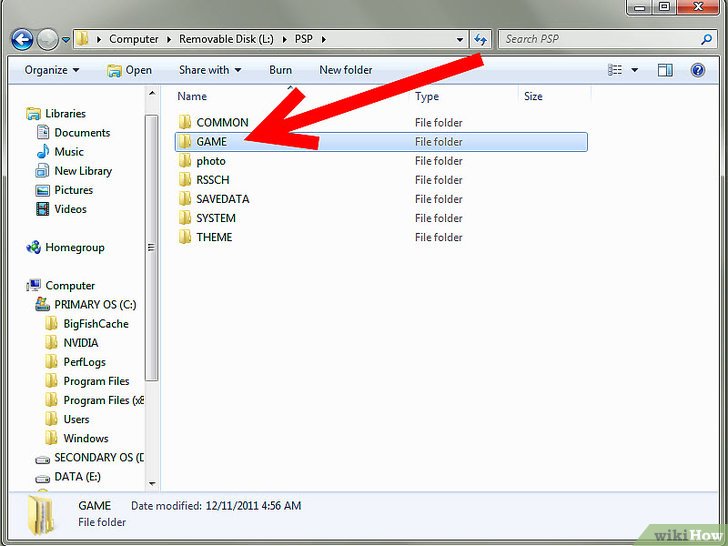
Task: Select the COMMON folder icon
Action: [185, 122]
